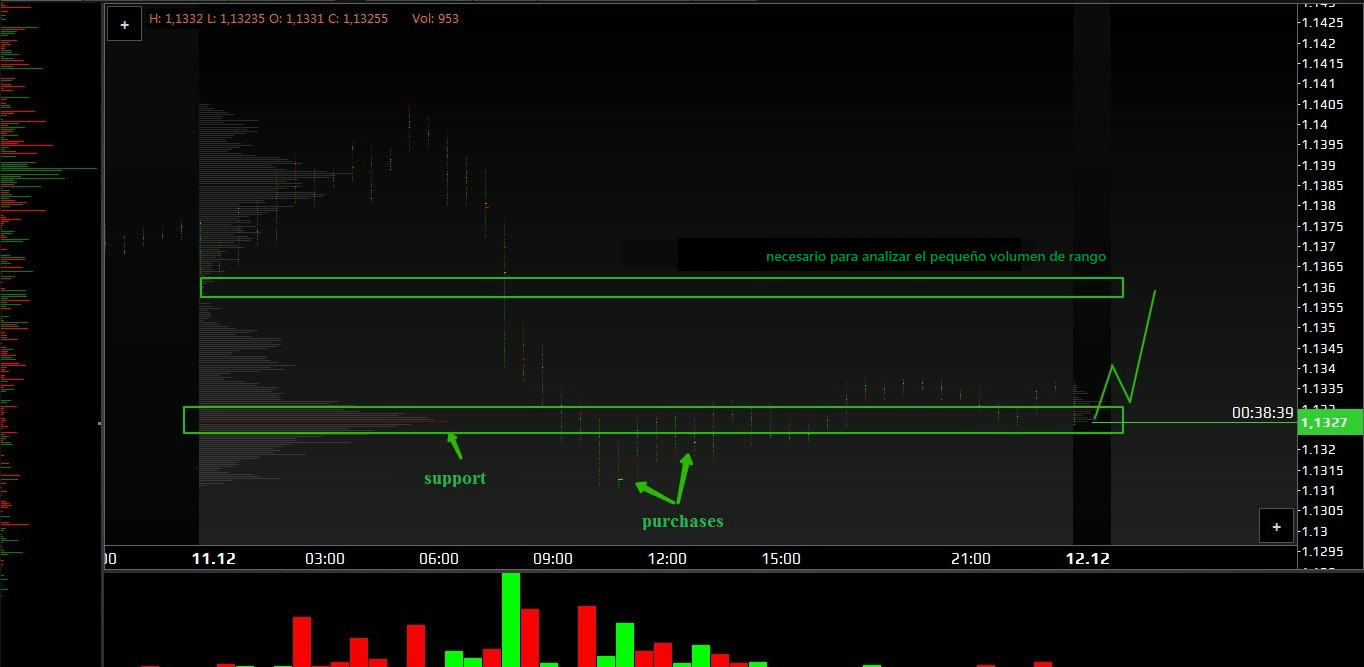Screen dimensions: 1364x667
Task: Click the red volume bar near 03:00
Action: [x=302, y=641]
